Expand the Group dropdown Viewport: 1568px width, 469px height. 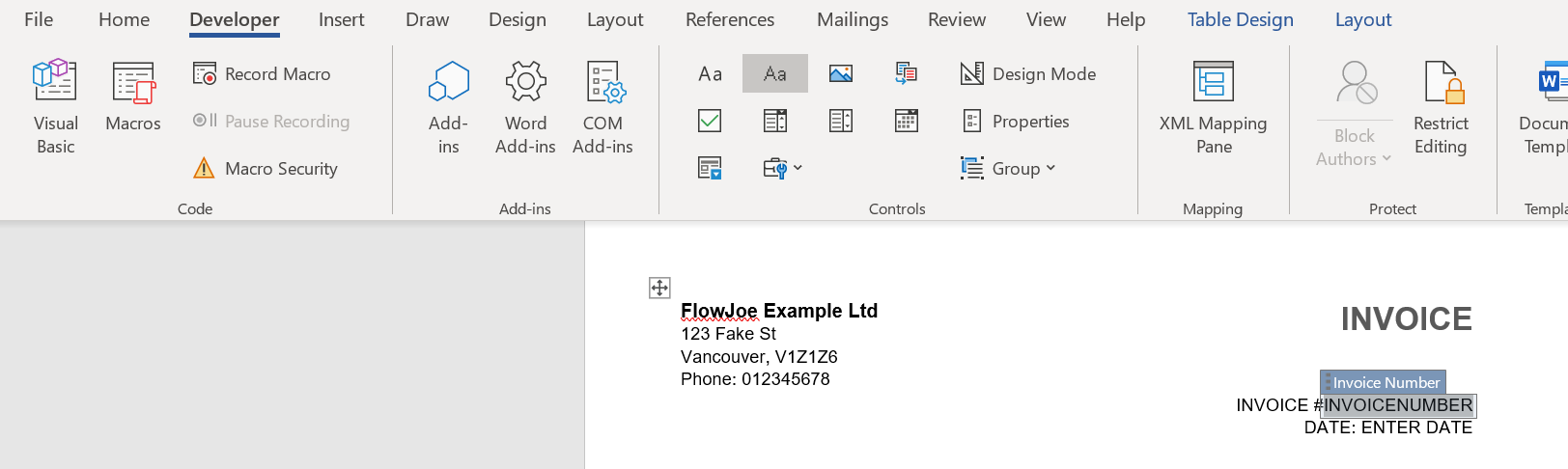pos(1008,169)
